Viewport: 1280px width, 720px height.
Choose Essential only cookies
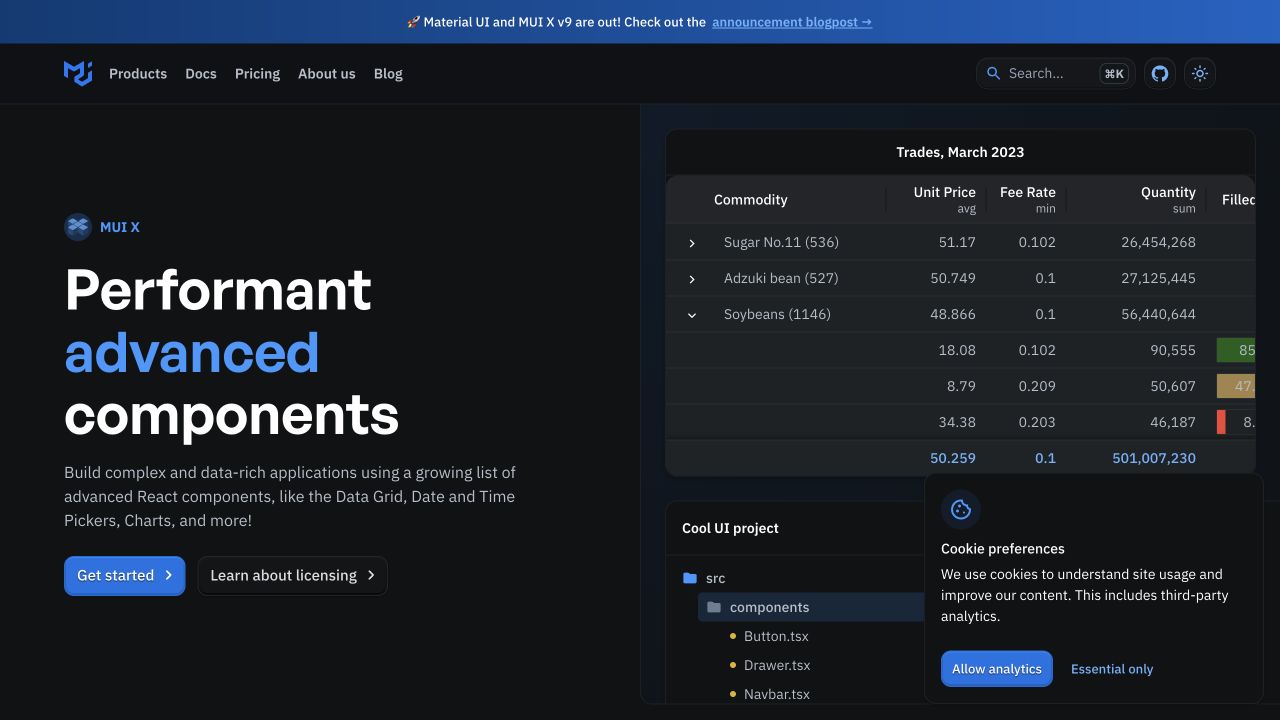click(x=1112, y=669)
